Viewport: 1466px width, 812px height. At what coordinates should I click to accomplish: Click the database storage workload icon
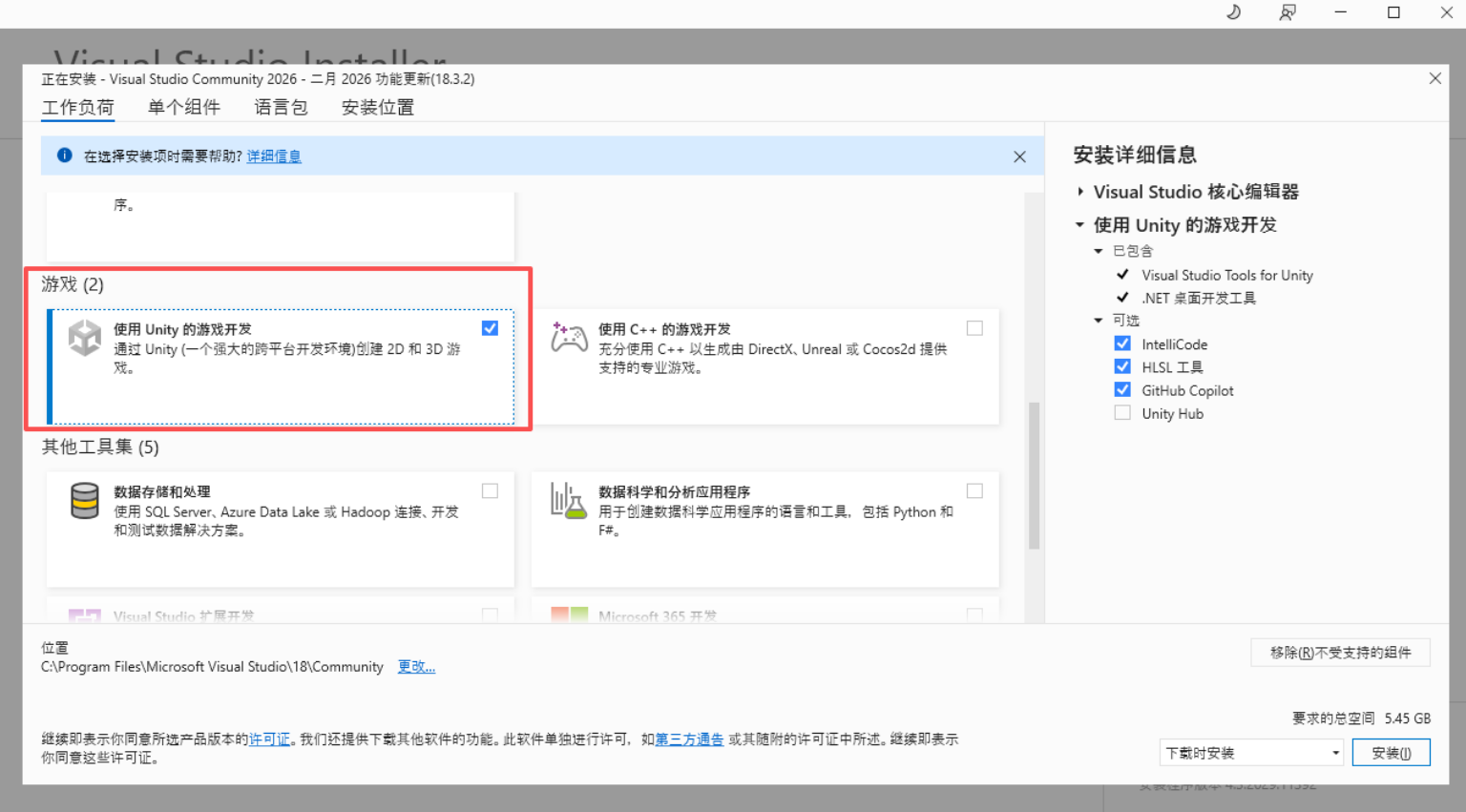pos(85,500)
